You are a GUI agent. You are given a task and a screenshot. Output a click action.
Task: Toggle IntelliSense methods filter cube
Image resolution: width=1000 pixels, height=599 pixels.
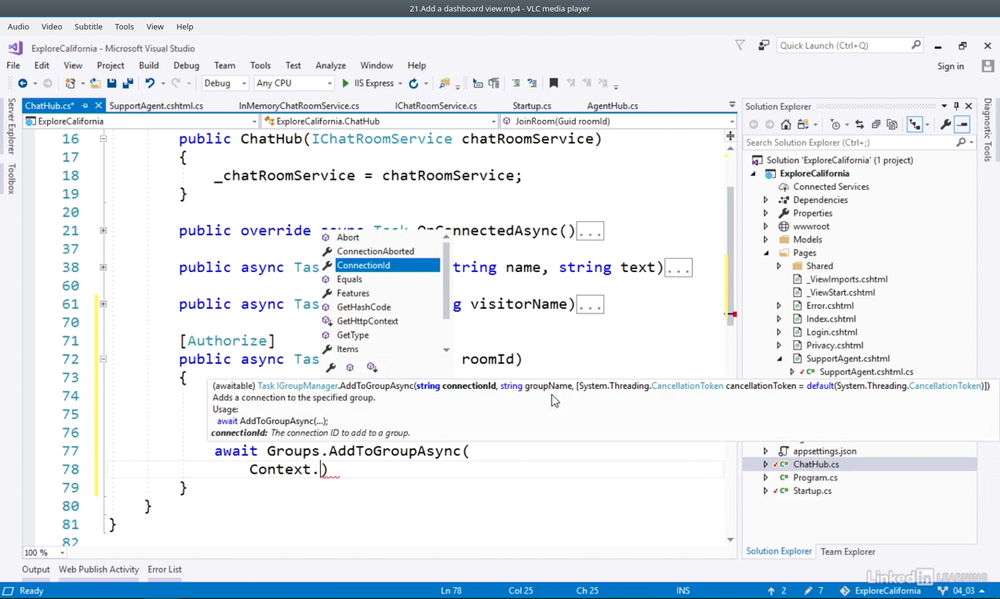349,367
